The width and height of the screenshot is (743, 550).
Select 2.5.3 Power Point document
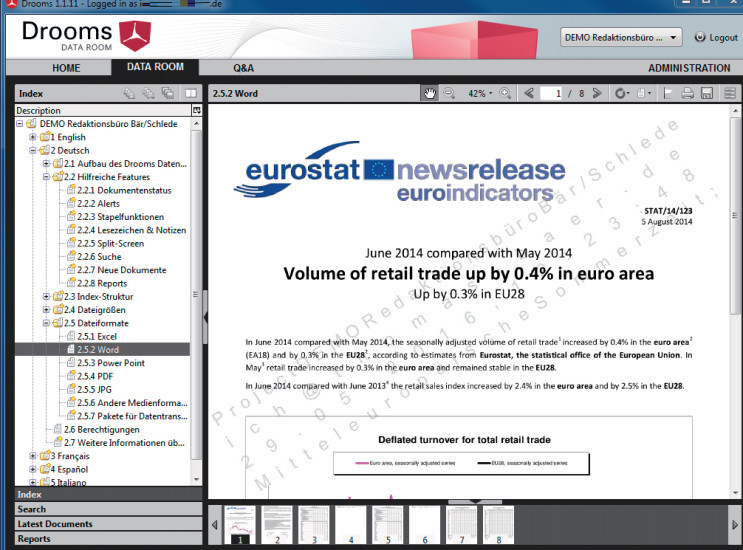[x=111, y=363]
